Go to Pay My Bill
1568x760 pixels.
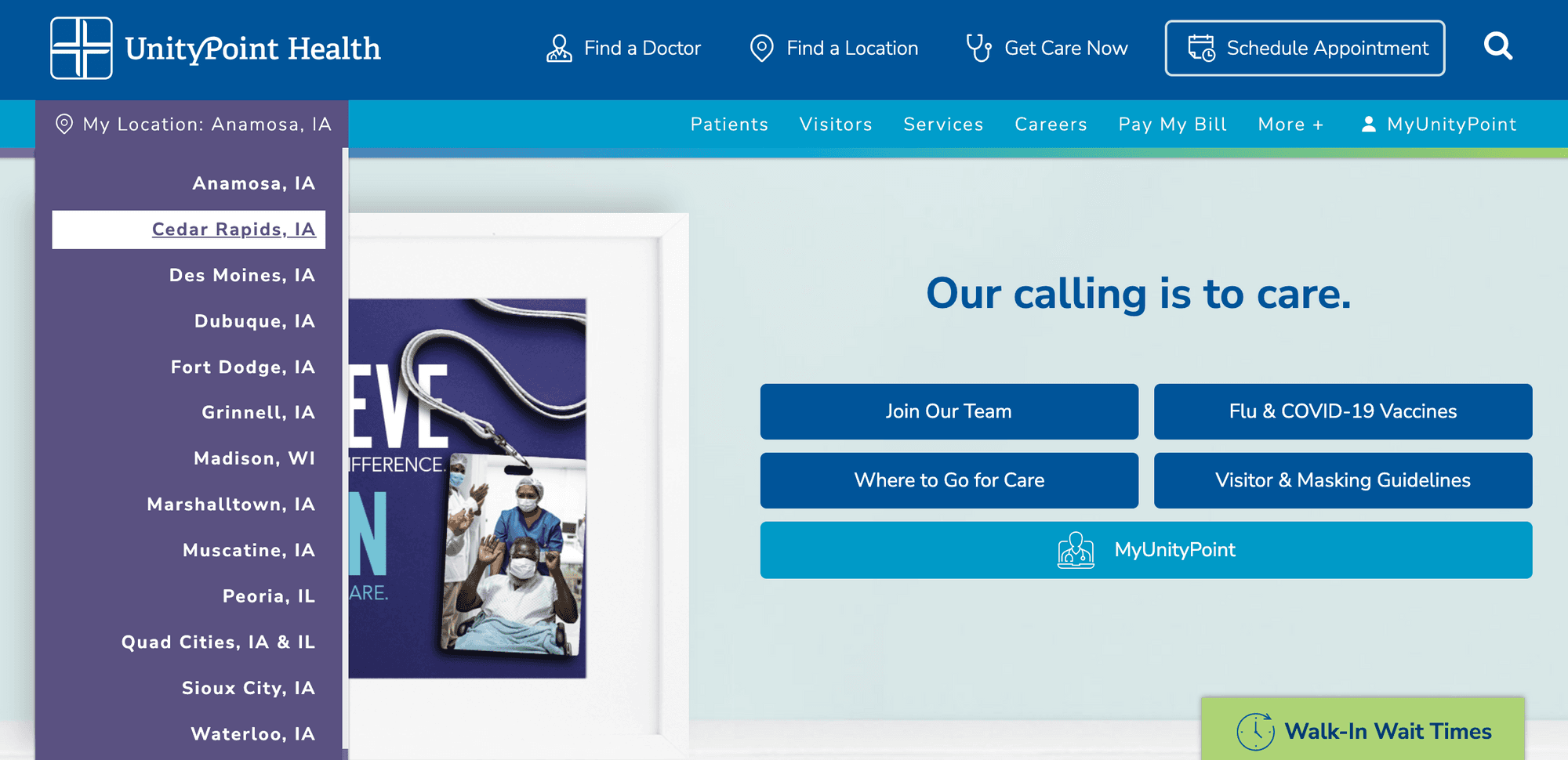tap(1172, 125)
